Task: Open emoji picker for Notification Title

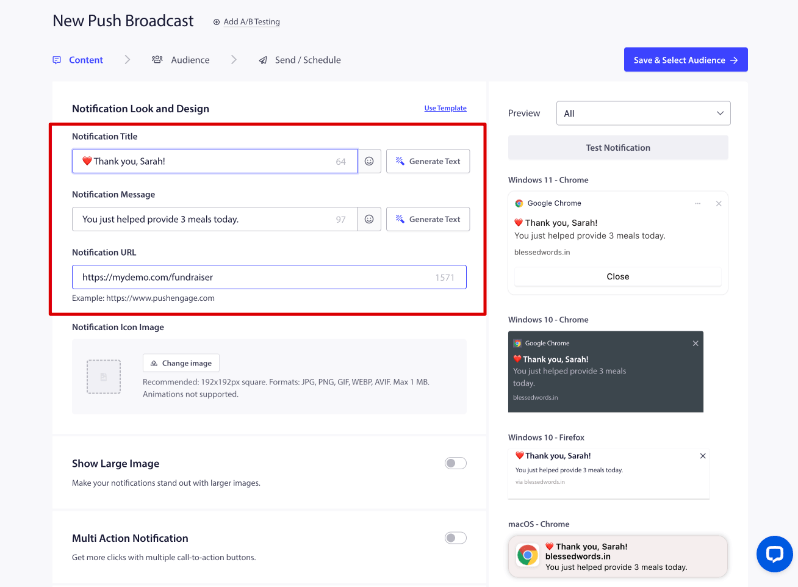Action: point(369,161)
